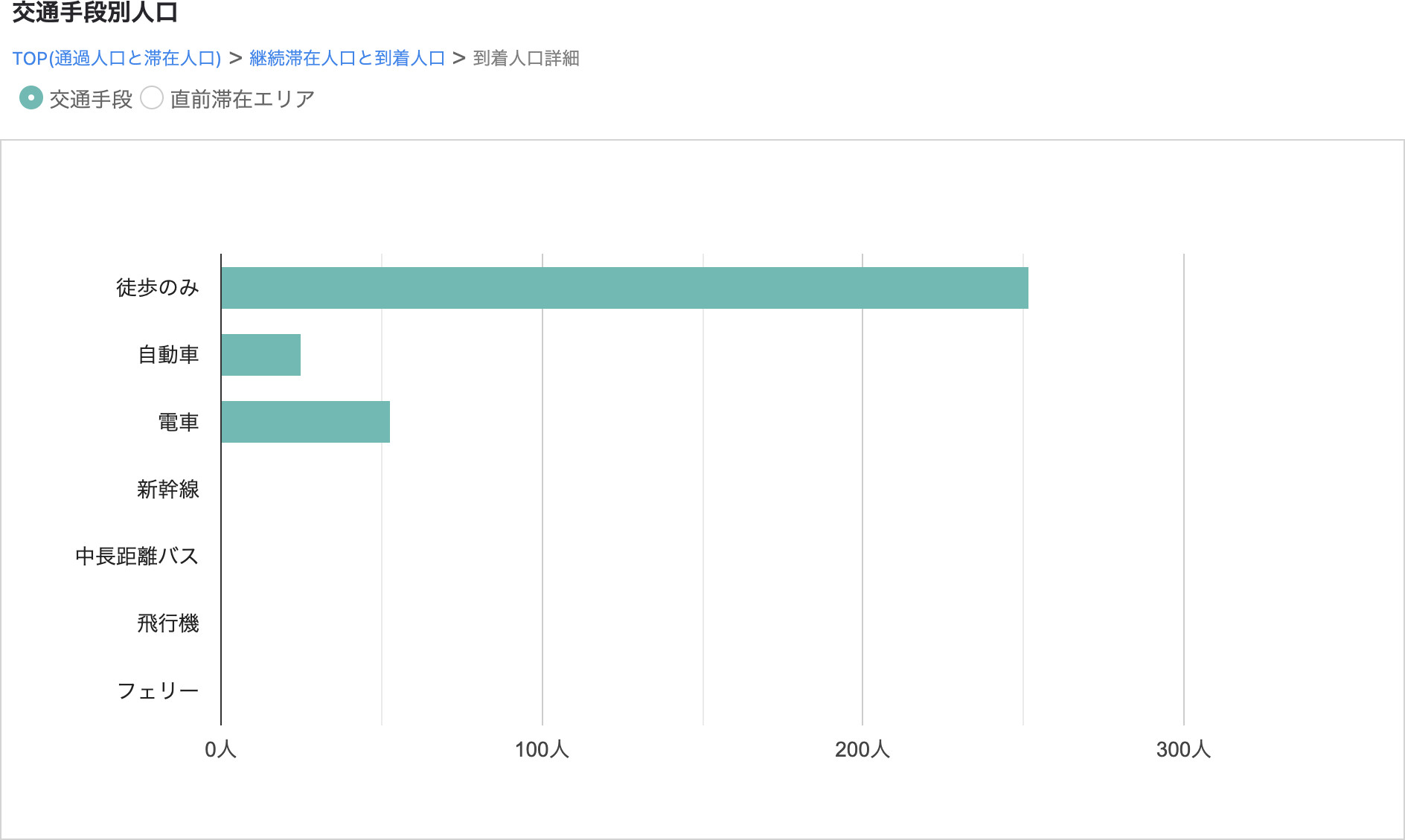Open the TOP(通過人口と滞在人口) breadcrumb link

(x=117, y=58)
